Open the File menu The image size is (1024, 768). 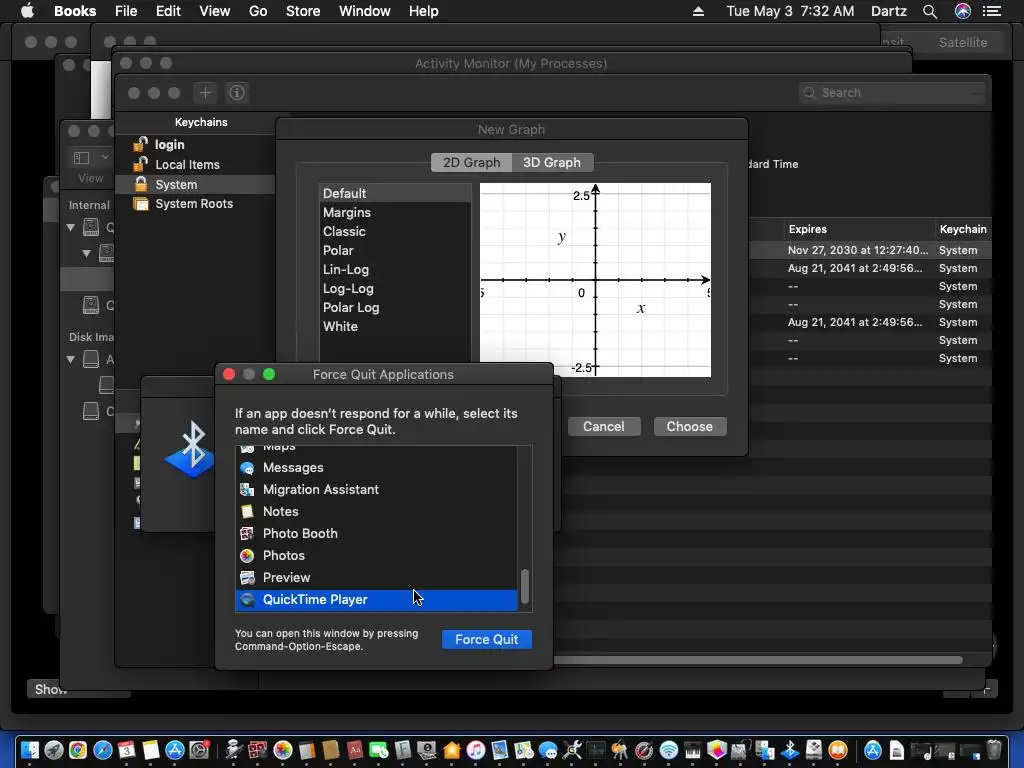[126, 11]
